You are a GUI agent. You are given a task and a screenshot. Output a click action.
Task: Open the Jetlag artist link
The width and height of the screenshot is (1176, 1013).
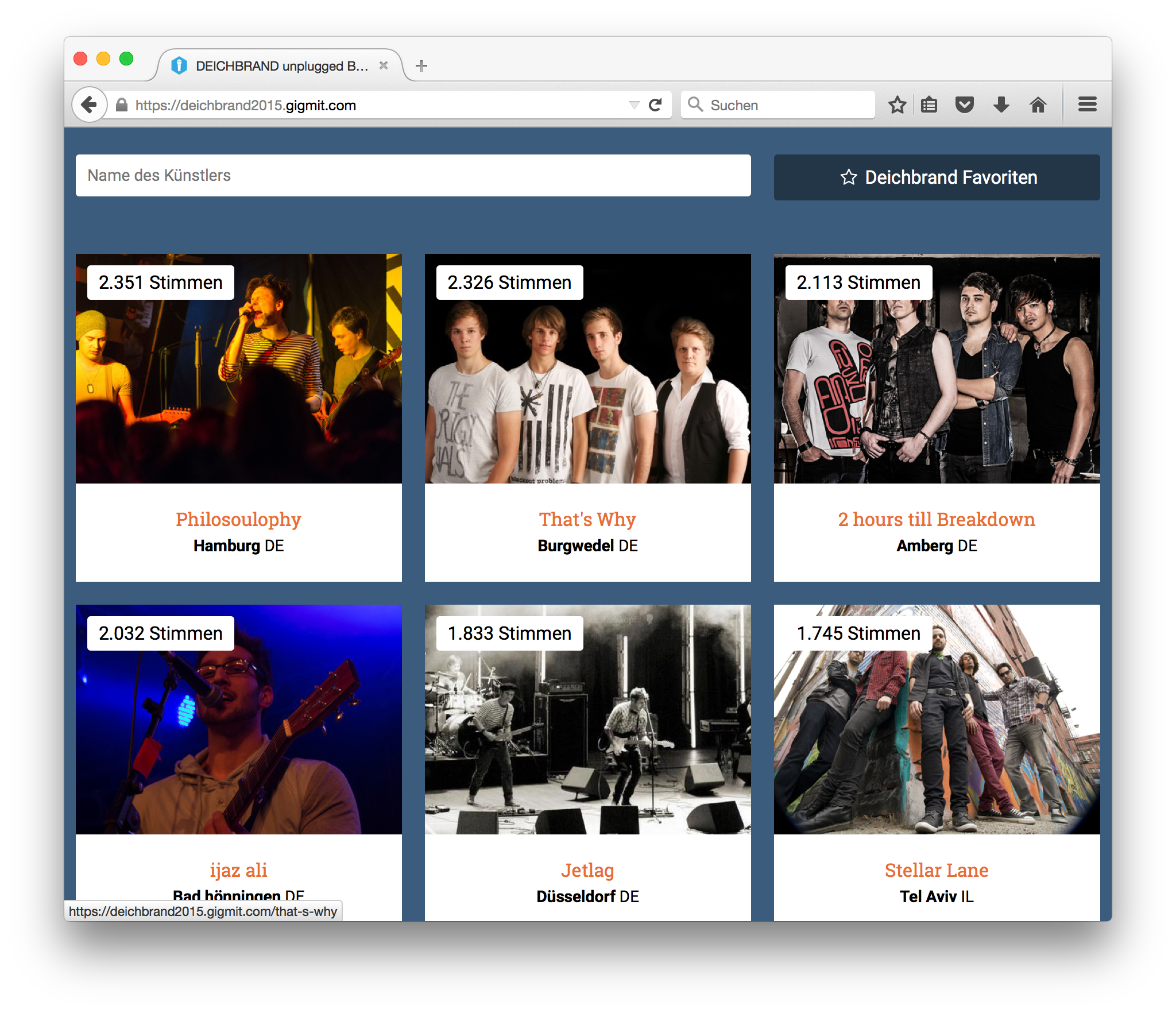tap(588, 871)
